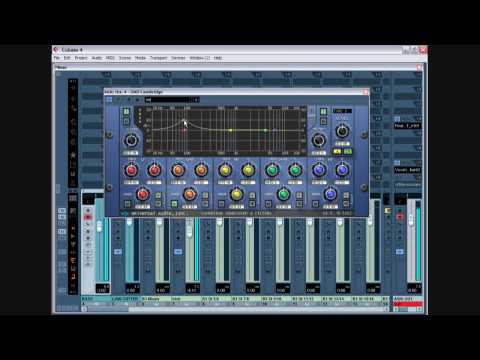Click the orange band's left upper knob
Image resolution: width=480 pixels, height=360 pixels.
point(178,170)
